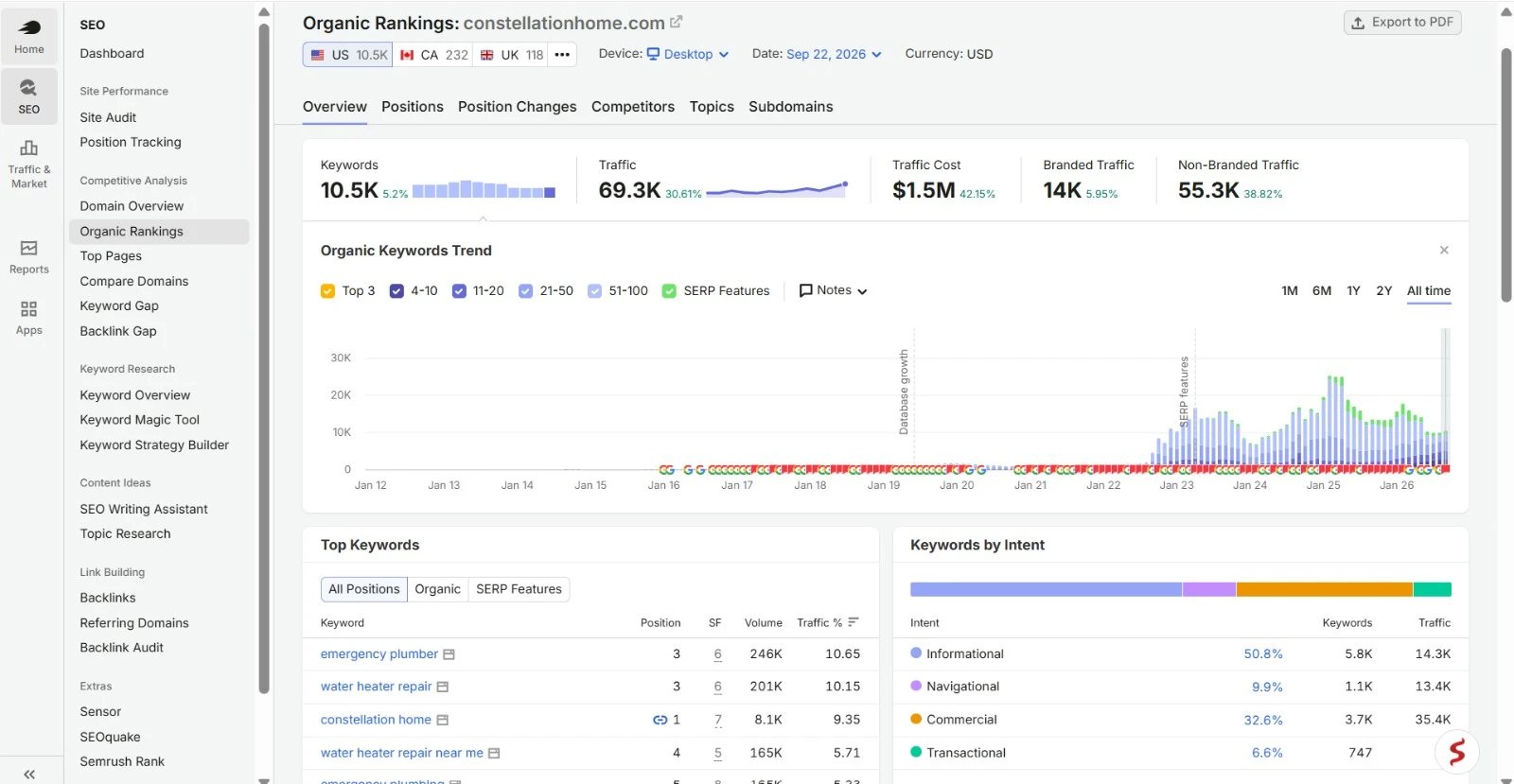This screenshot has height=784, width=1514.
Task: Click sitelinks icon in constellation home position
Action: coord(660,720)
